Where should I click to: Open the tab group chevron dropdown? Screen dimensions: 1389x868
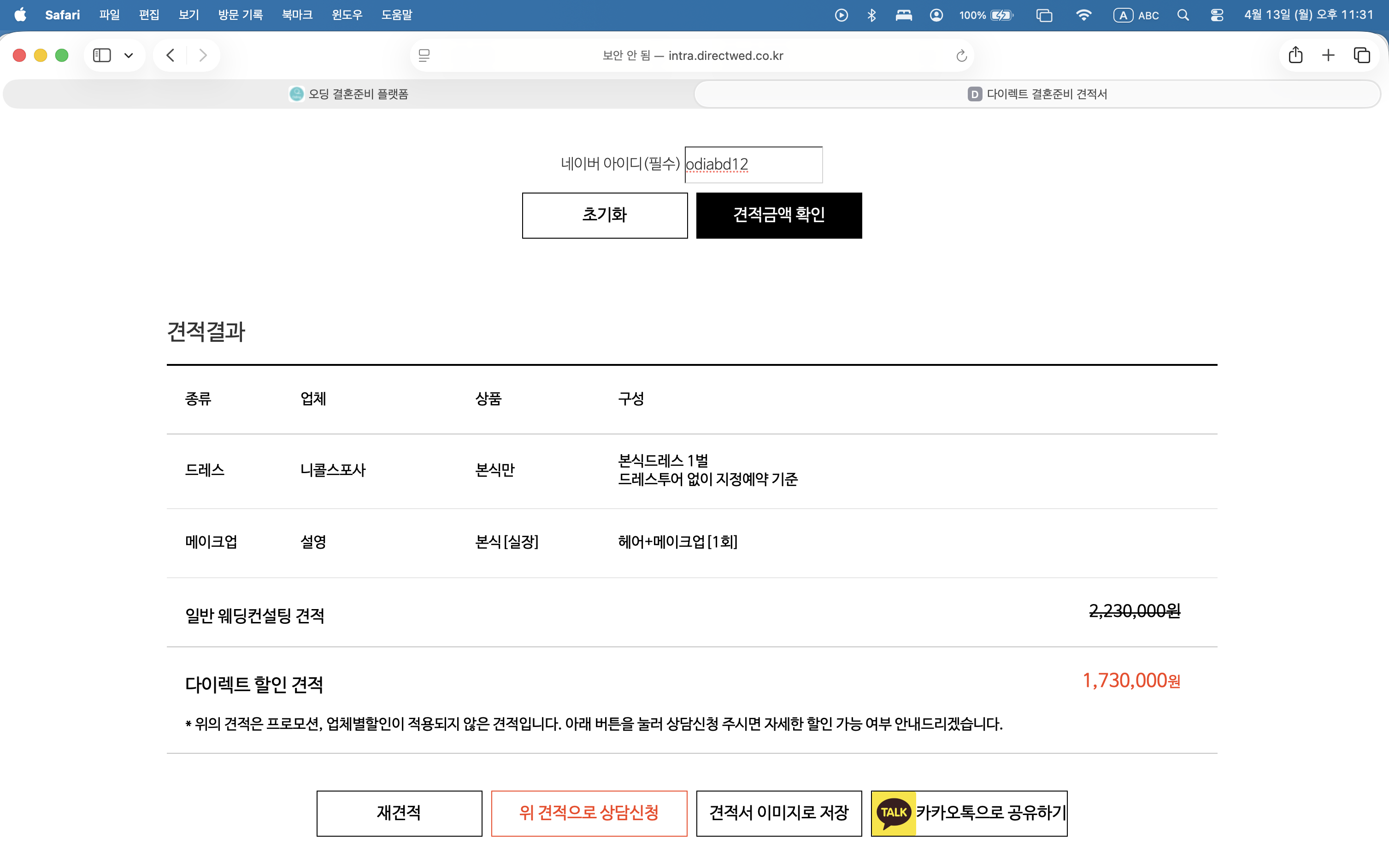click(x=129, y=55)
